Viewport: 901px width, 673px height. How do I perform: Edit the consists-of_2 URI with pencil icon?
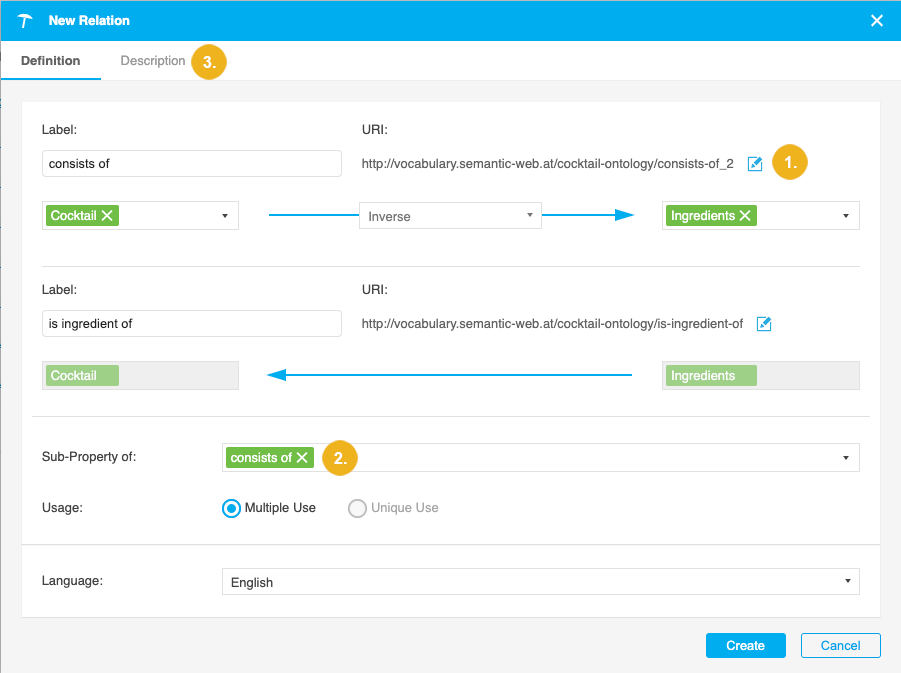[x=755, y=164]
